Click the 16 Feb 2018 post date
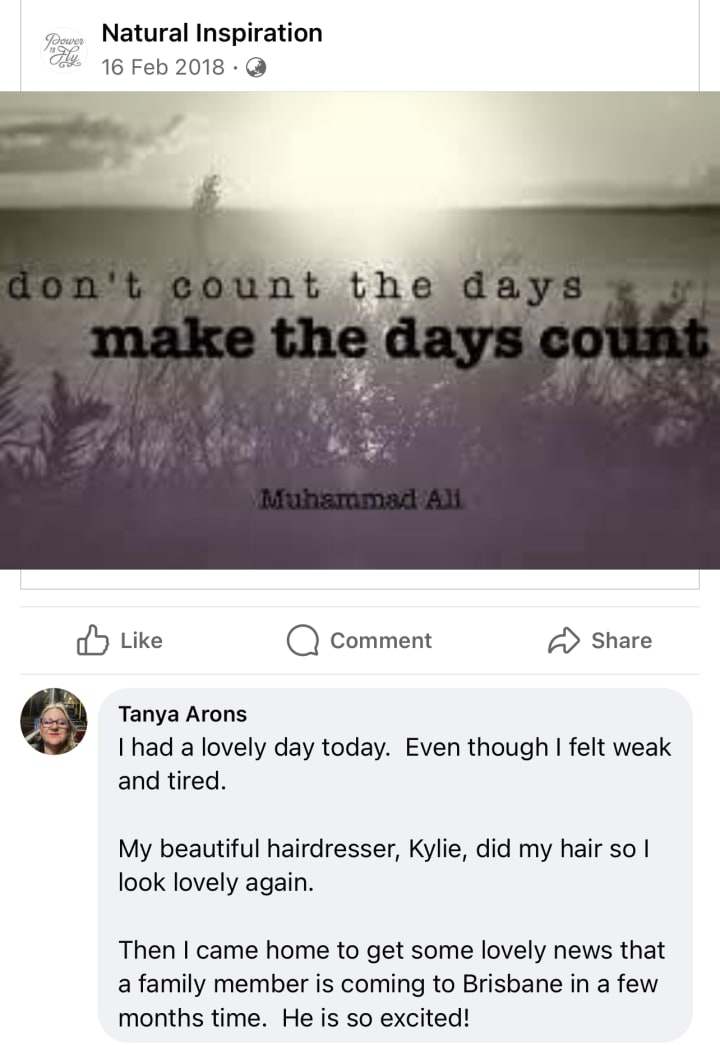 tap(163, 67)
